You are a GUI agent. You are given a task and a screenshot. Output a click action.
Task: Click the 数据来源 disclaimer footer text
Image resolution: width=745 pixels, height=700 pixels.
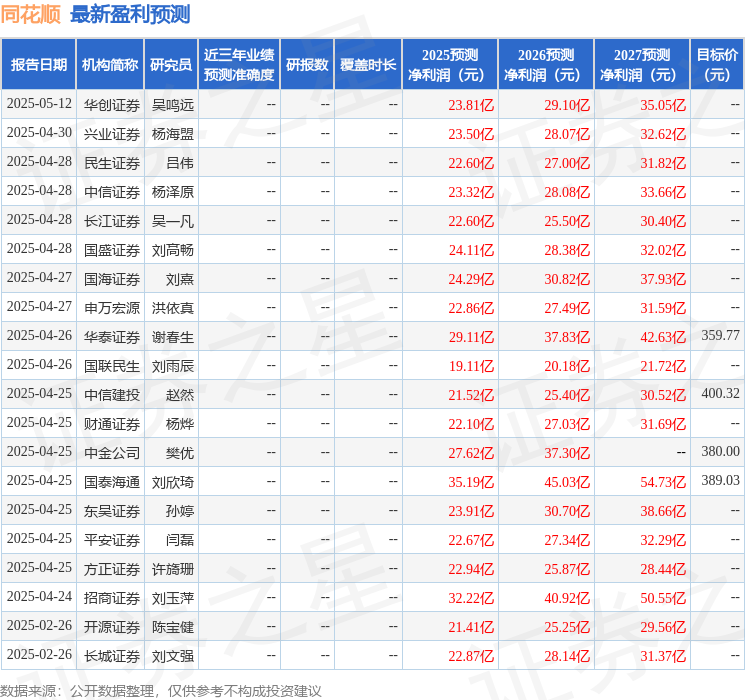click(161, 691)
